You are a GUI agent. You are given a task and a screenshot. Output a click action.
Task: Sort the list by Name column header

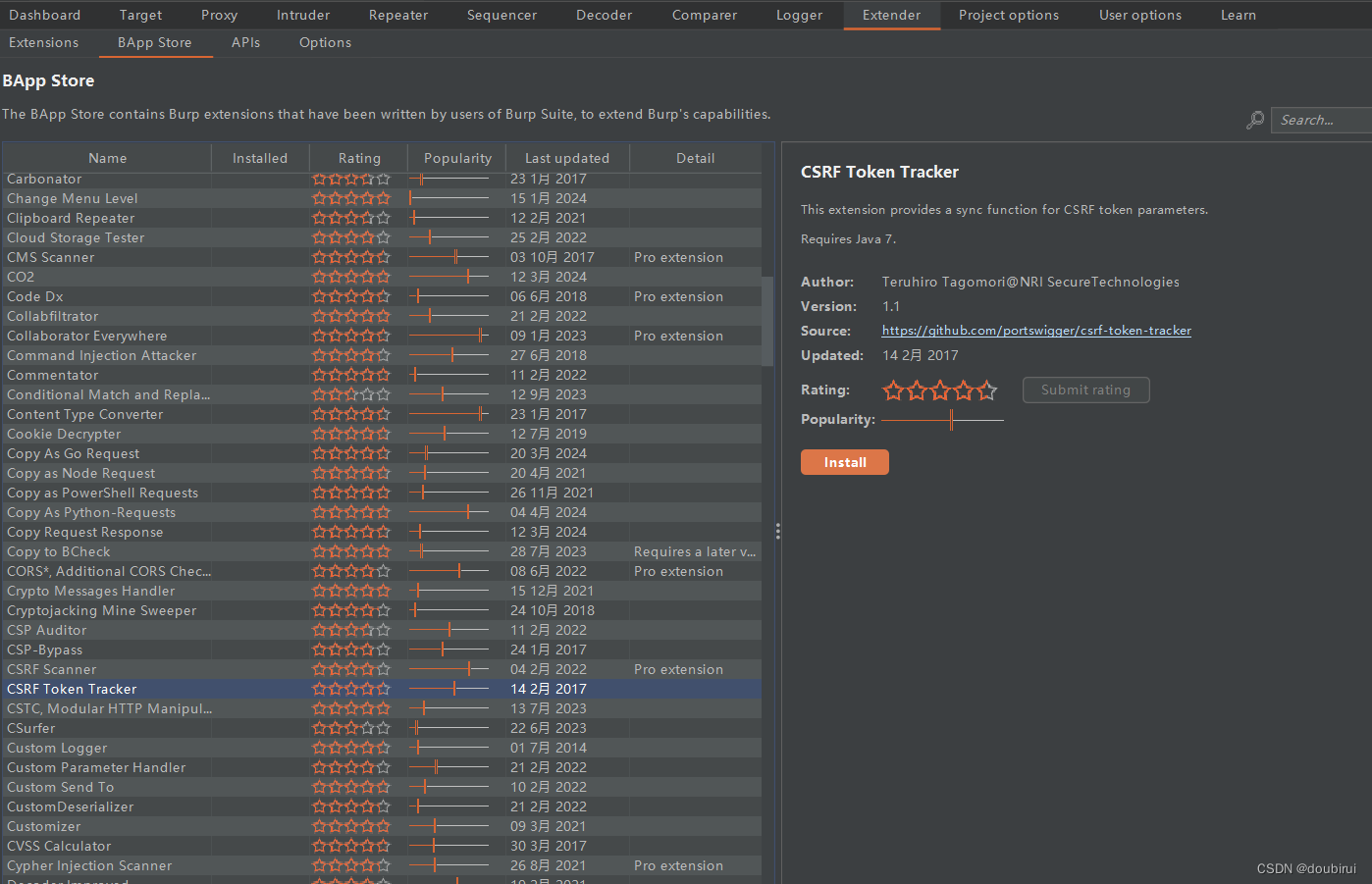coord(107,158)
